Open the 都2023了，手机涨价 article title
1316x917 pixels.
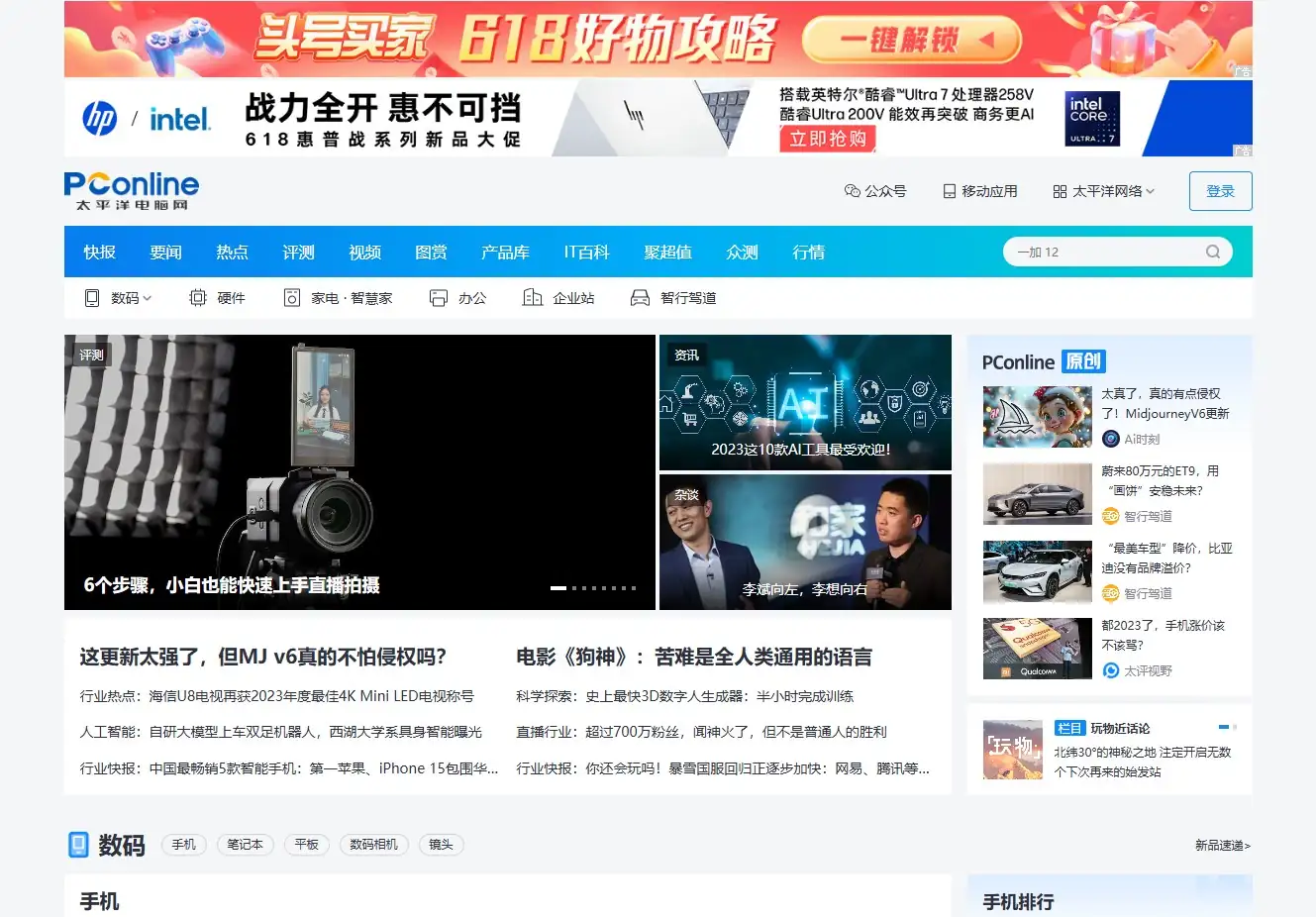click(x=1164, y=635)
